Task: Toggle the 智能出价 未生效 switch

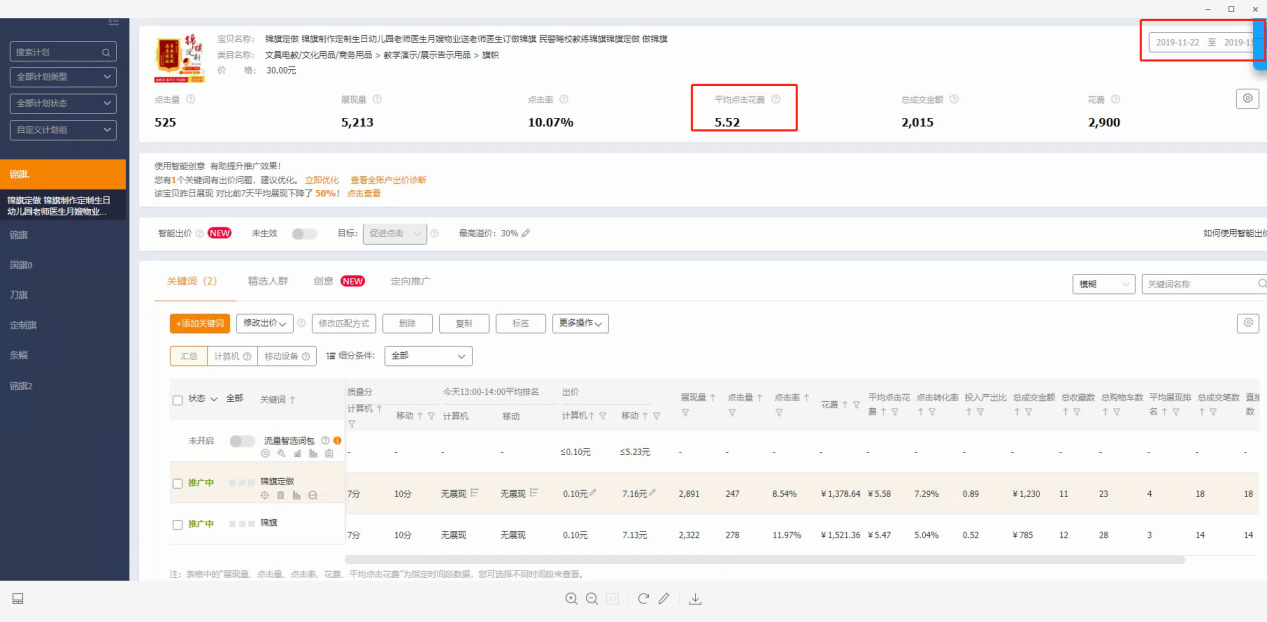Action: [304, 233]
